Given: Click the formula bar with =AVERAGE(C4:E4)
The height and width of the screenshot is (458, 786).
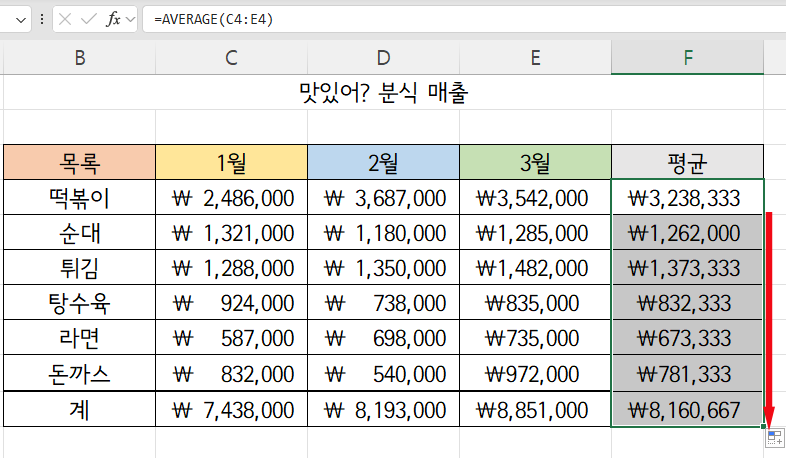Looking at the screenshot, I should [464, 20].
